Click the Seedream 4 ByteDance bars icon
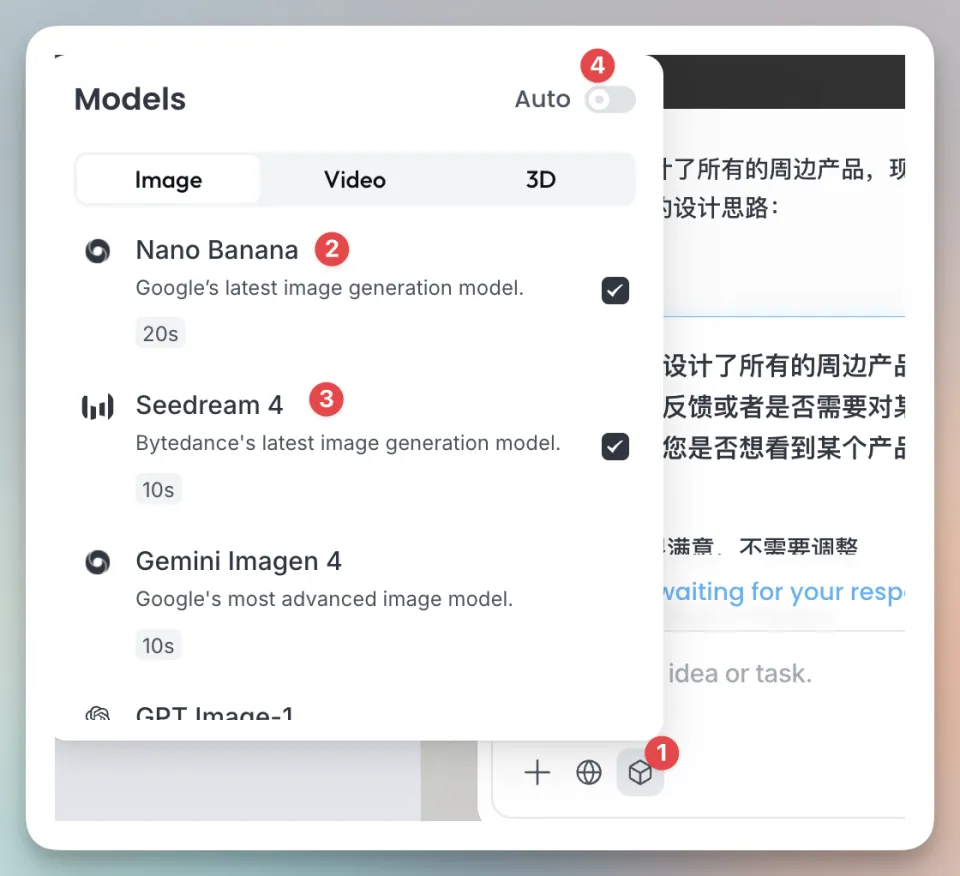The height and width of the screenshot is (876, 960). (98, 406)
